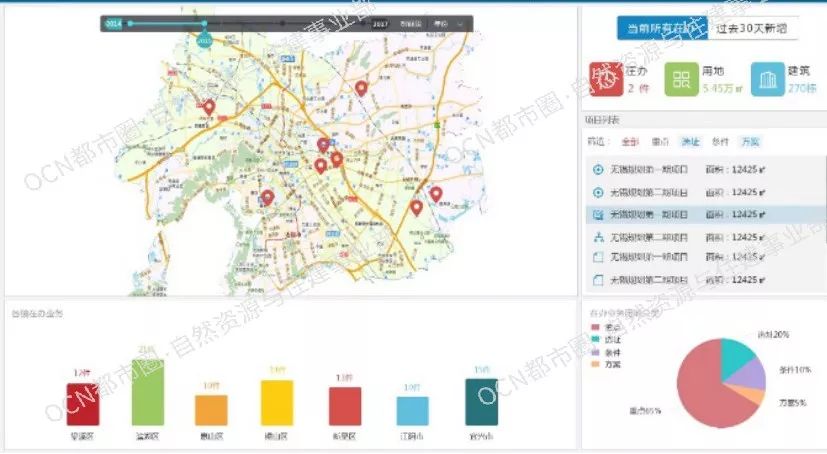The height and width of the screenshot is (454, 827).
Task: Switch to the 过去30天新增 tab
Action: click(752, 28)
